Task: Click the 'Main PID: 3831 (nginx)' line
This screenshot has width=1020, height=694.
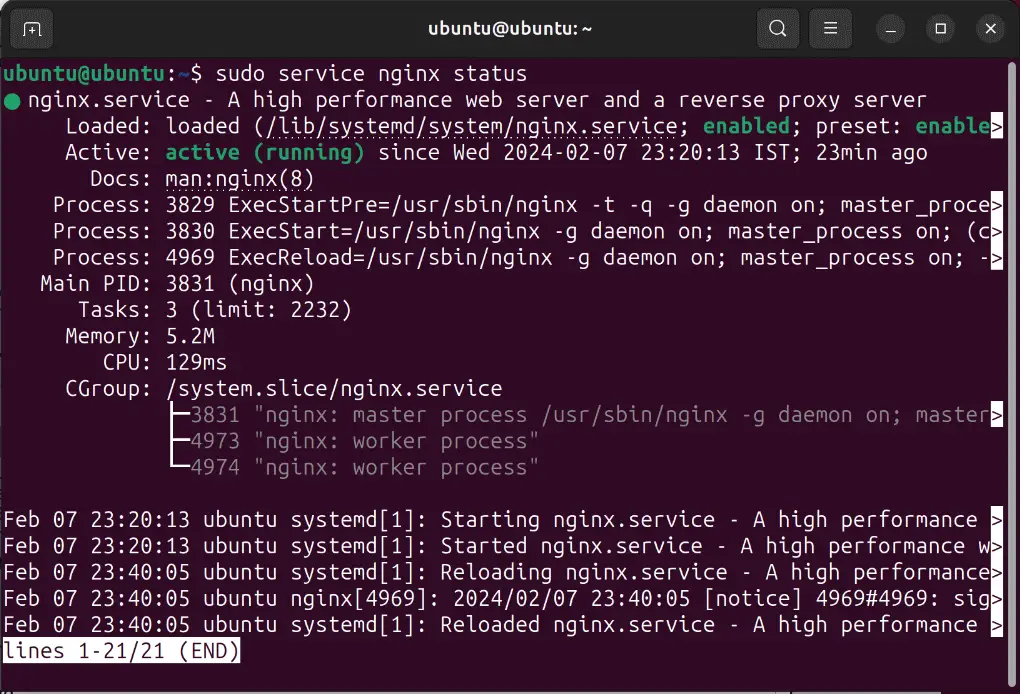Action: coord(177,284)
